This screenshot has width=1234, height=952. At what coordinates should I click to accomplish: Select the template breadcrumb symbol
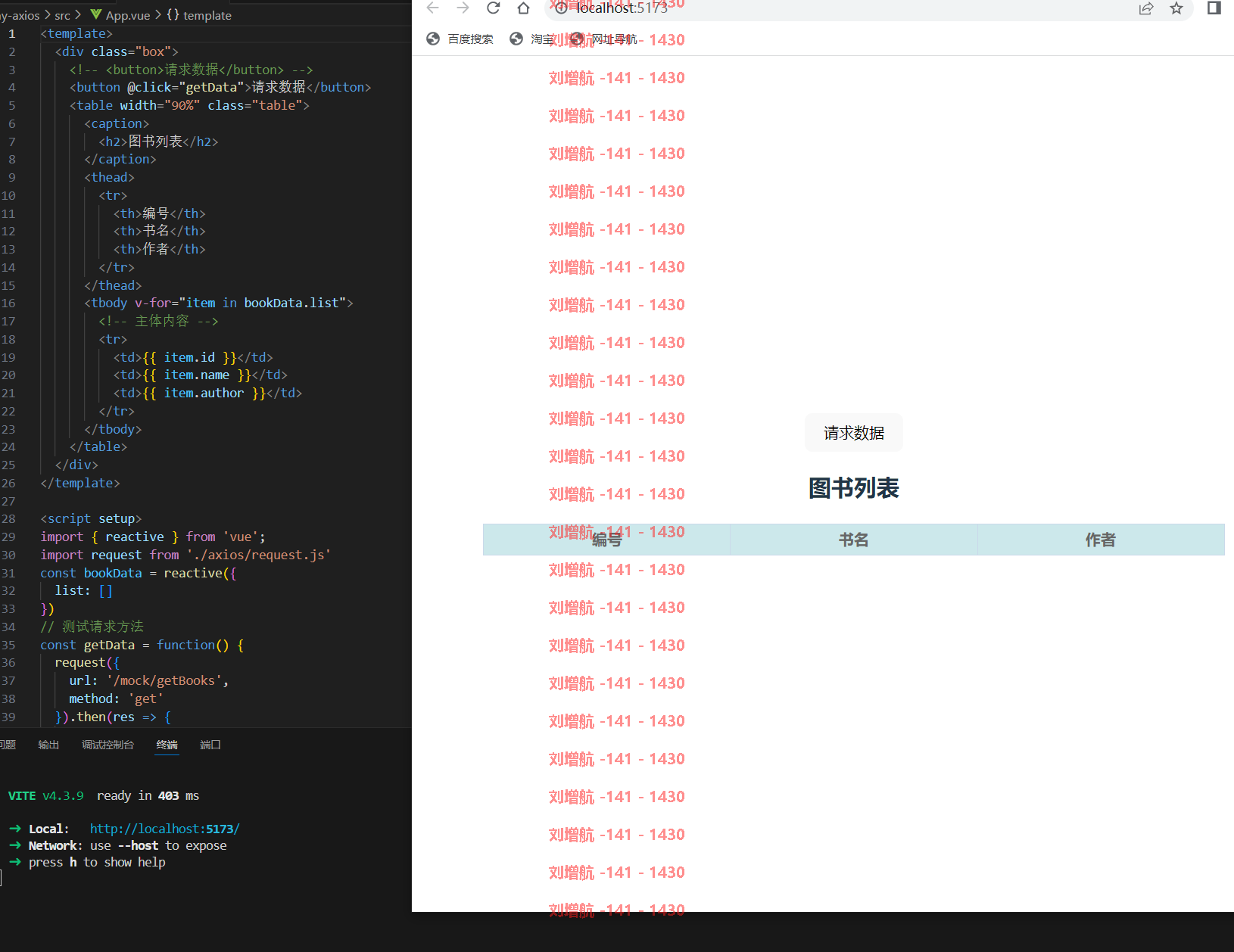click(x=207, y=15)
